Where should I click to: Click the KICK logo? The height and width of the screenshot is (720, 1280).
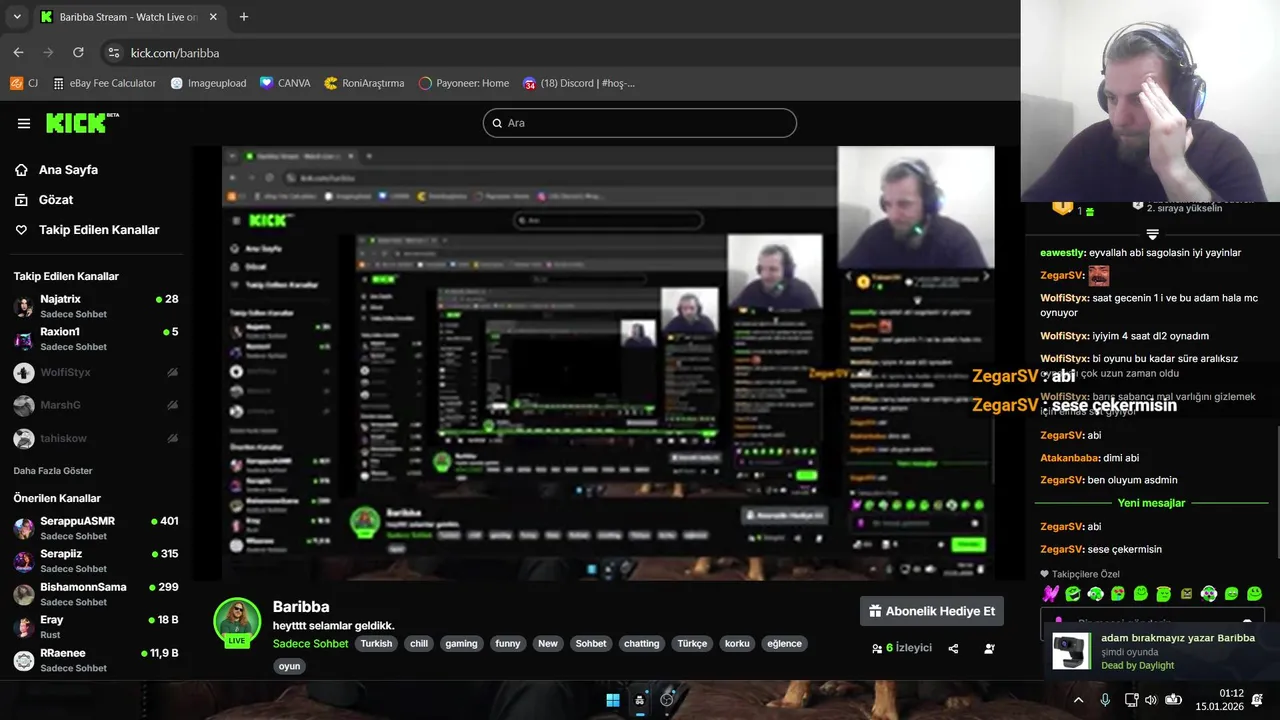(x=82, y=123)
